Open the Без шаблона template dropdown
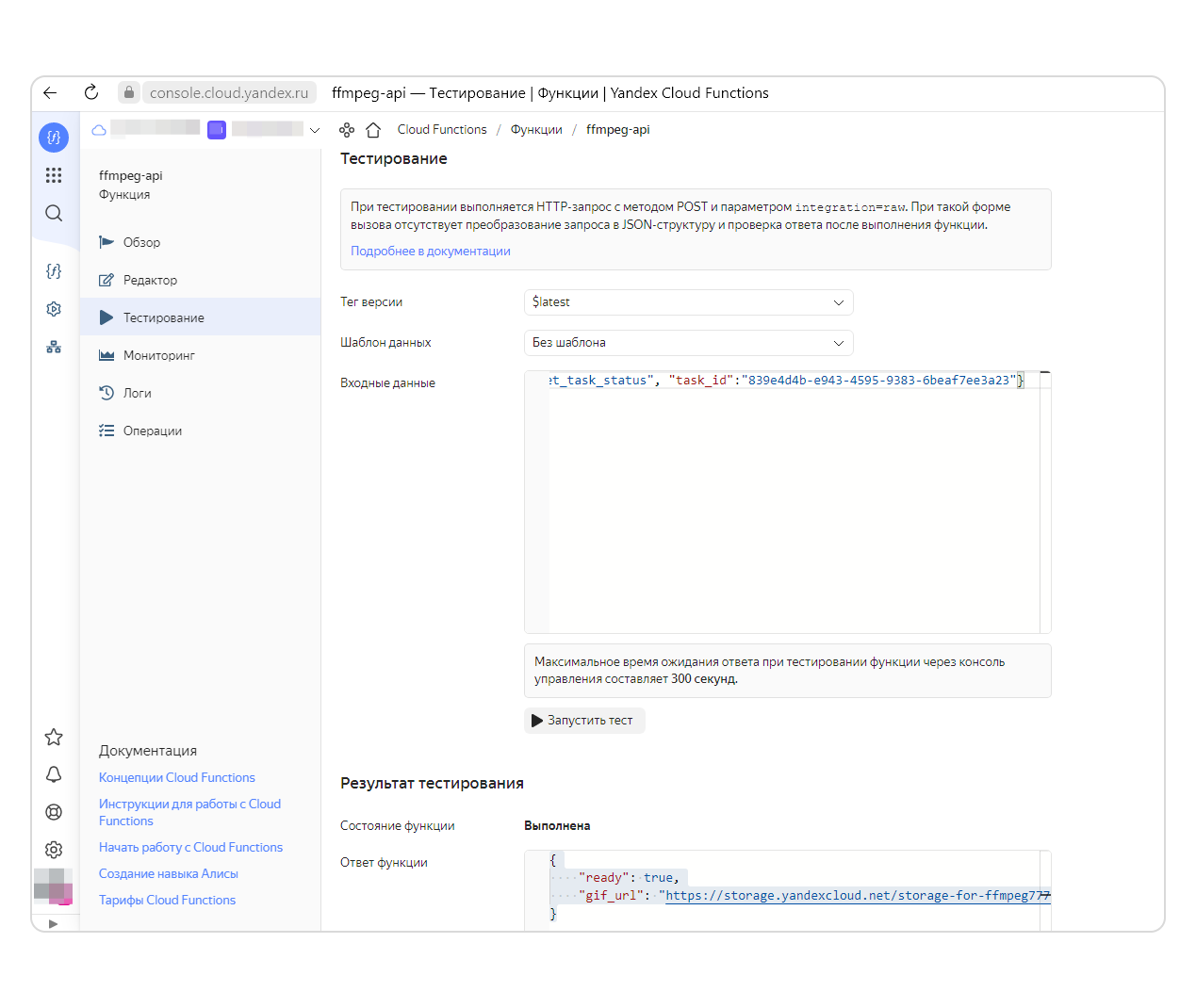This screenshot has width=1196, height=1008. (x=688, y=343)
